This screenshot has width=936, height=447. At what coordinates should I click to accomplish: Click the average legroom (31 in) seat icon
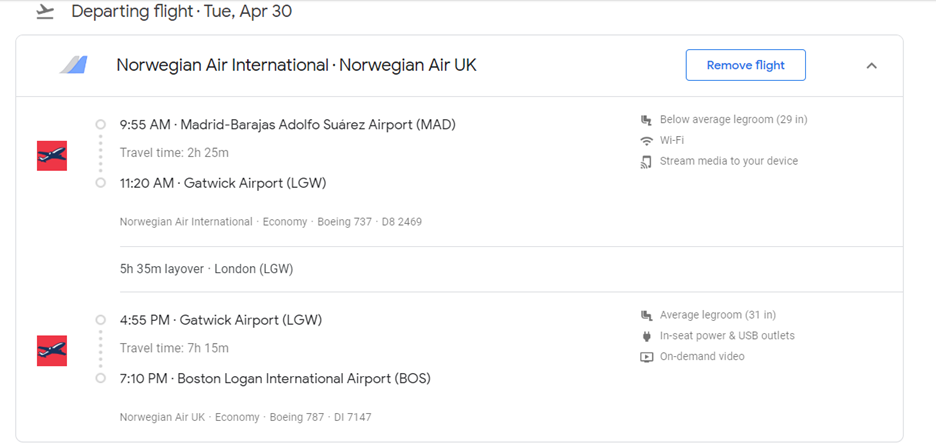tap(646, 316)
